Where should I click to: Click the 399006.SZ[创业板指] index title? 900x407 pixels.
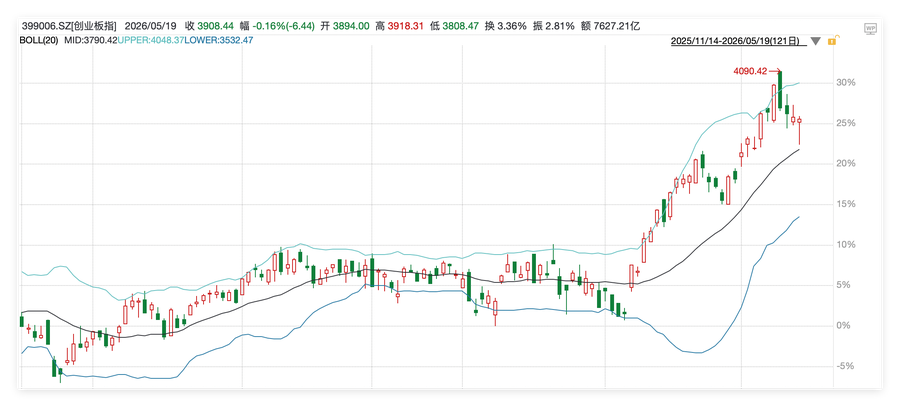[x=69, y=26]
